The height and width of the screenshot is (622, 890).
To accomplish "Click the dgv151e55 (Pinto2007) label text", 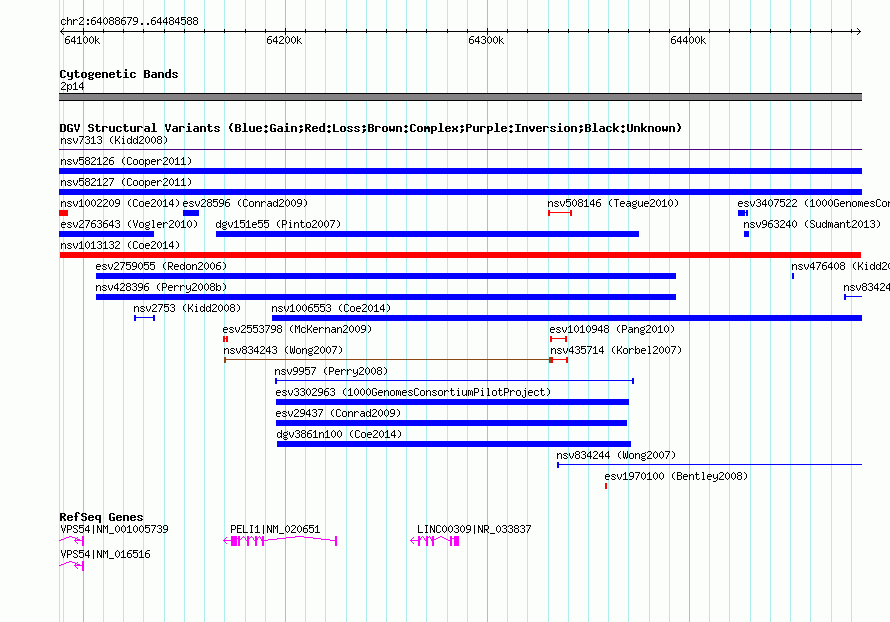I will 278,224.
